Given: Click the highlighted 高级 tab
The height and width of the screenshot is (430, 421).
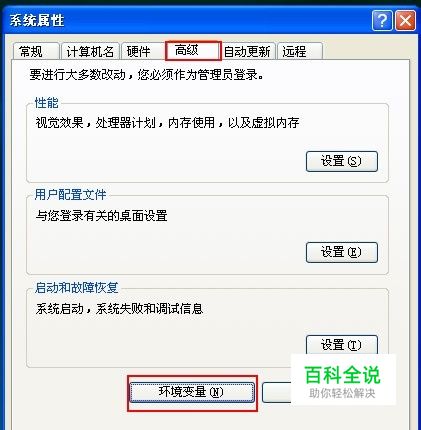Looking at the screenshot, I should 193,51.
